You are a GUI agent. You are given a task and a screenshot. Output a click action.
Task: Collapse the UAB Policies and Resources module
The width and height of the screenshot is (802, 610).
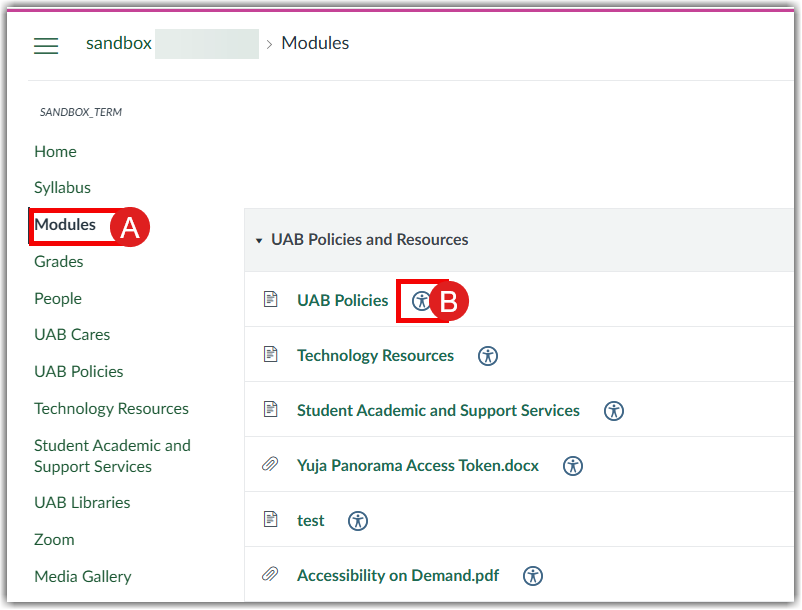point(259,241)
